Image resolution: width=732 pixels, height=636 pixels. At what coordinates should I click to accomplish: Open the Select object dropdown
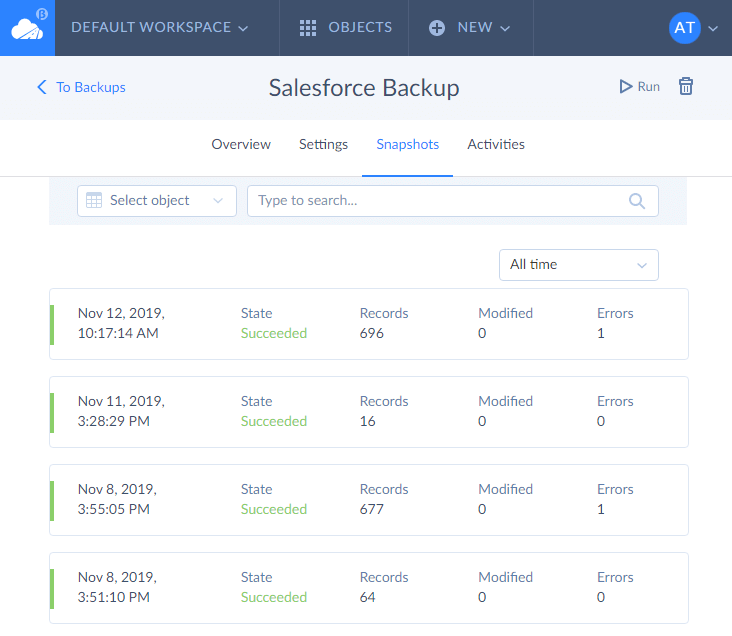point(157,201)
